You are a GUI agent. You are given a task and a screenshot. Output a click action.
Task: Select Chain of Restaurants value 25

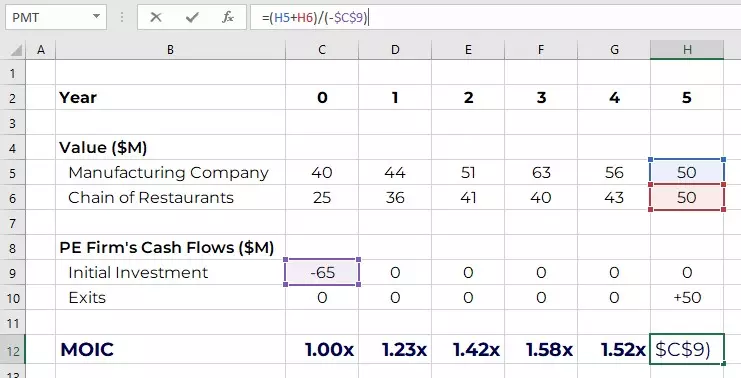322,198
